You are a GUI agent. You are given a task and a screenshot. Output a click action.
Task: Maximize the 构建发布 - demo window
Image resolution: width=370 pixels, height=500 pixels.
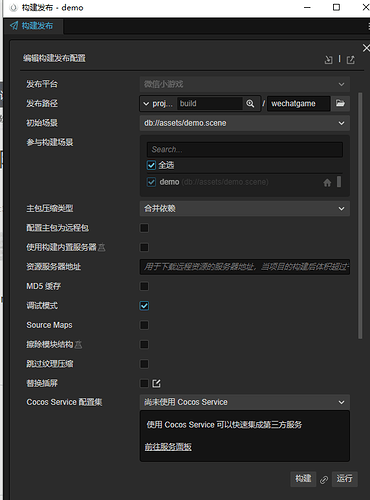tap(336, 7)
